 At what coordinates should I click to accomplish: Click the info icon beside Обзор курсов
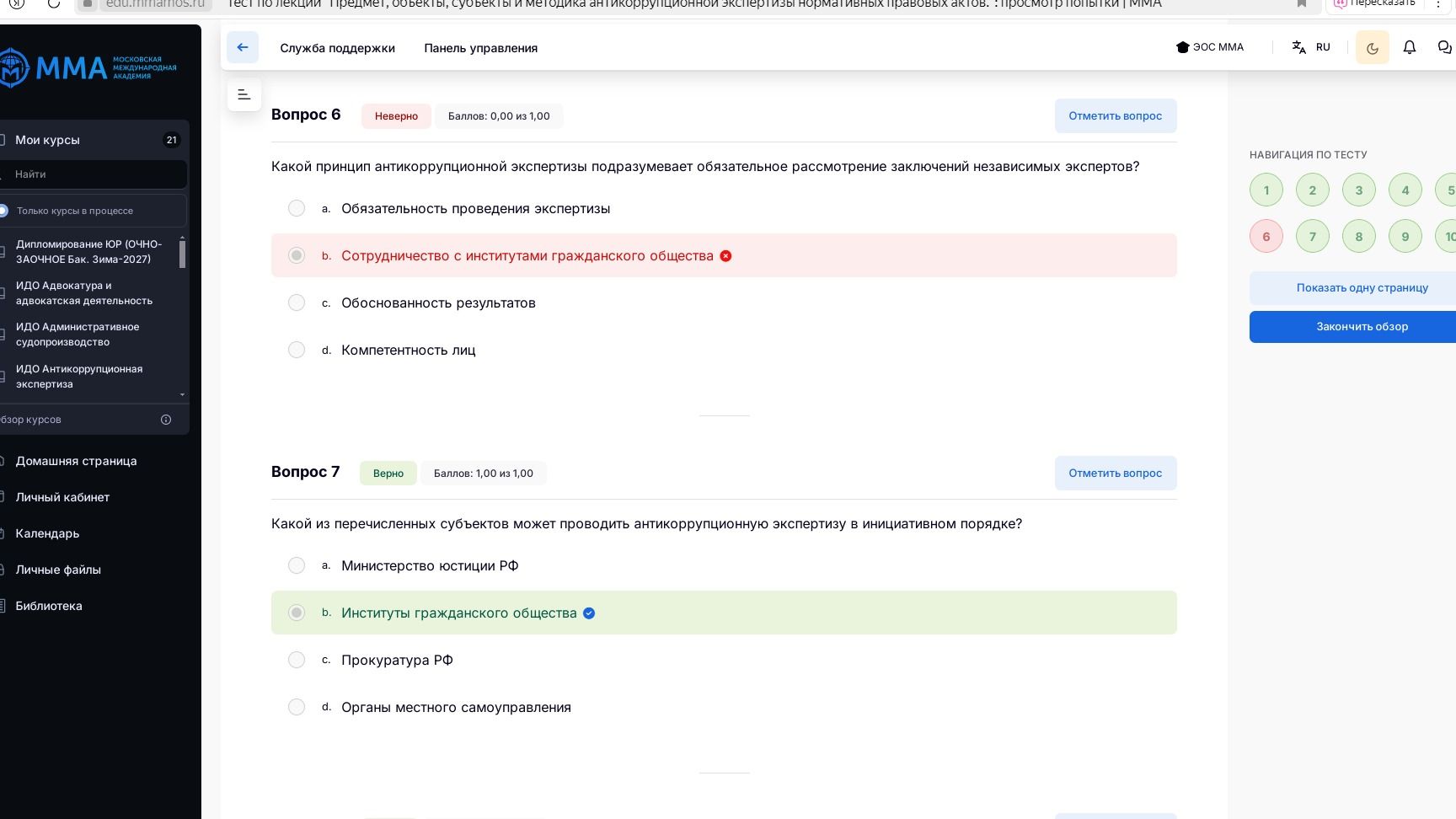coord(166,420)
